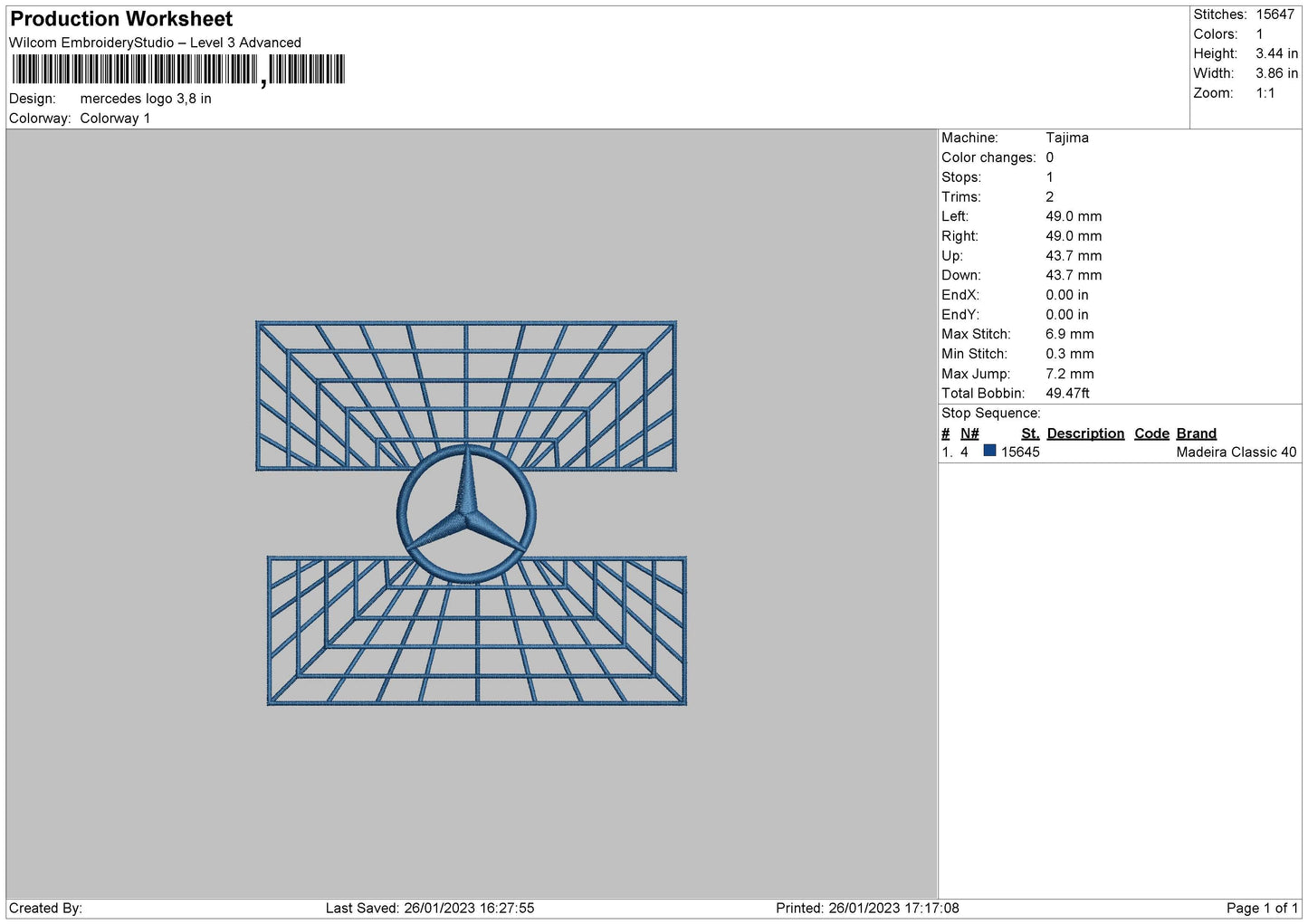The image size is (1308, 924).
Task: Click the lower grid pattern of design
Action: pos(477,631)
